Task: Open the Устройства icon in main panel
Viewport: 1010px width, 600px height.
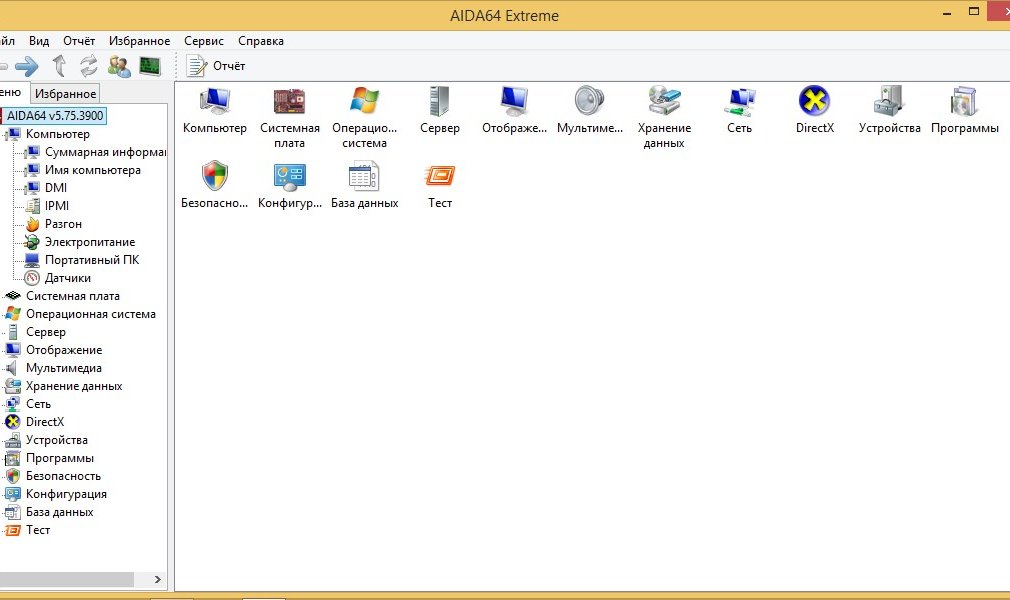Action: [890, 102]
